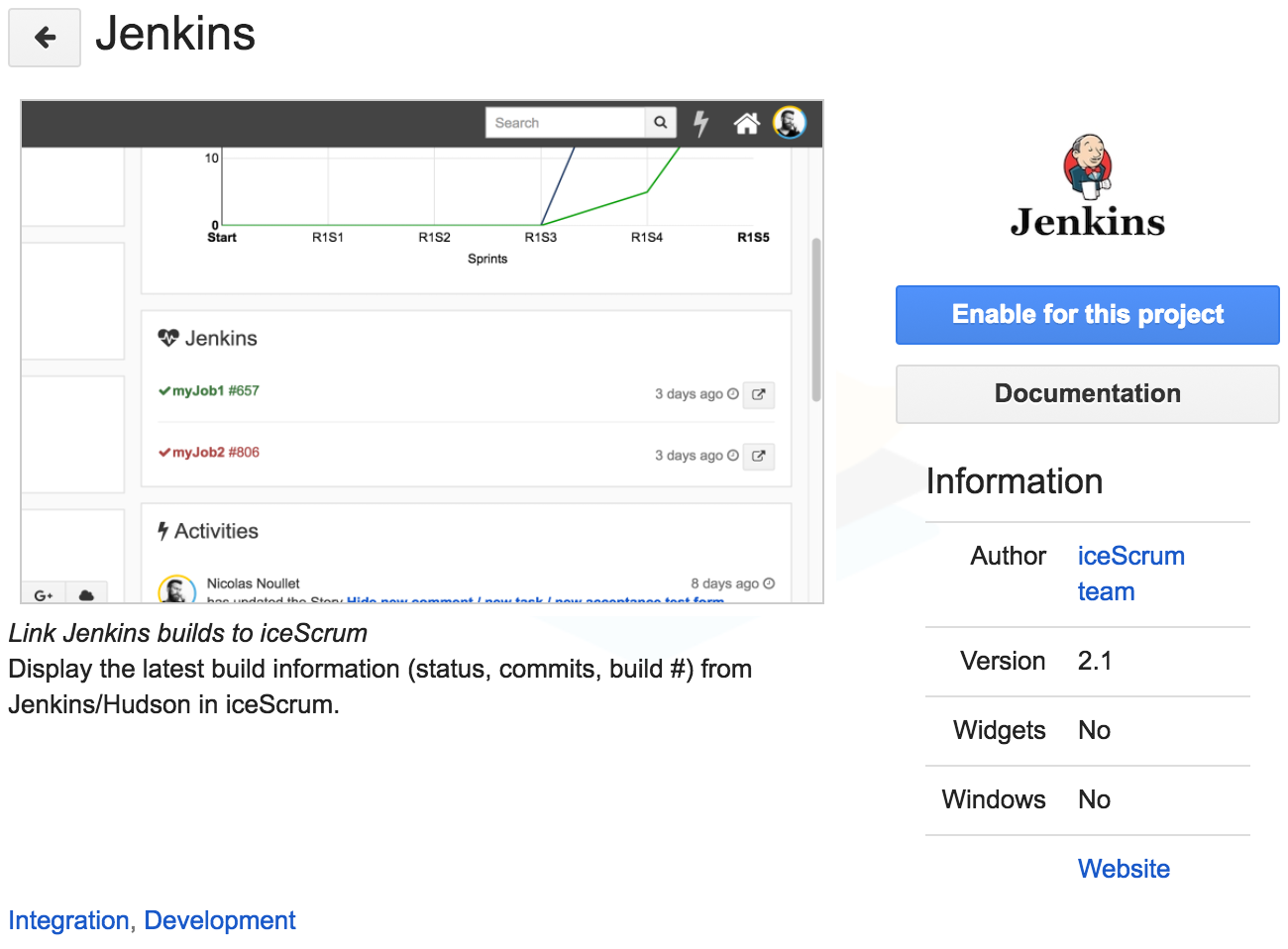The width and height of the screenshot is (1288, 949).
Task: Open the Integration category link
Action: tap(68, 920)
